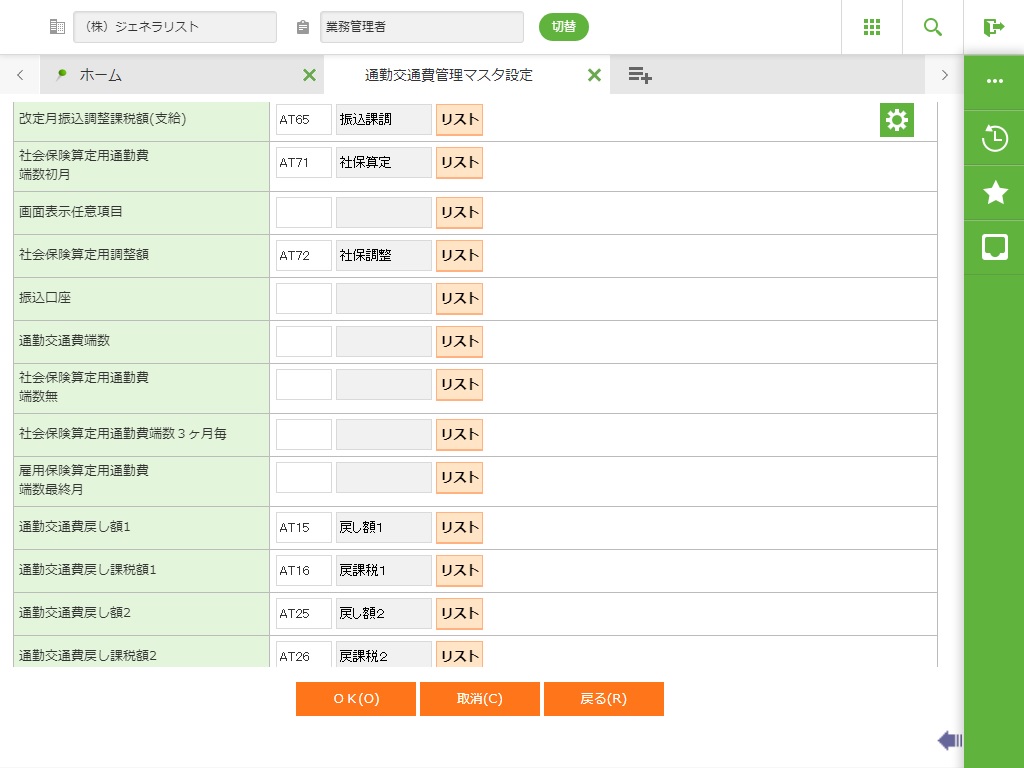Click the add new tab icon
Viewport: 1024px width, 768px height.
640,75
